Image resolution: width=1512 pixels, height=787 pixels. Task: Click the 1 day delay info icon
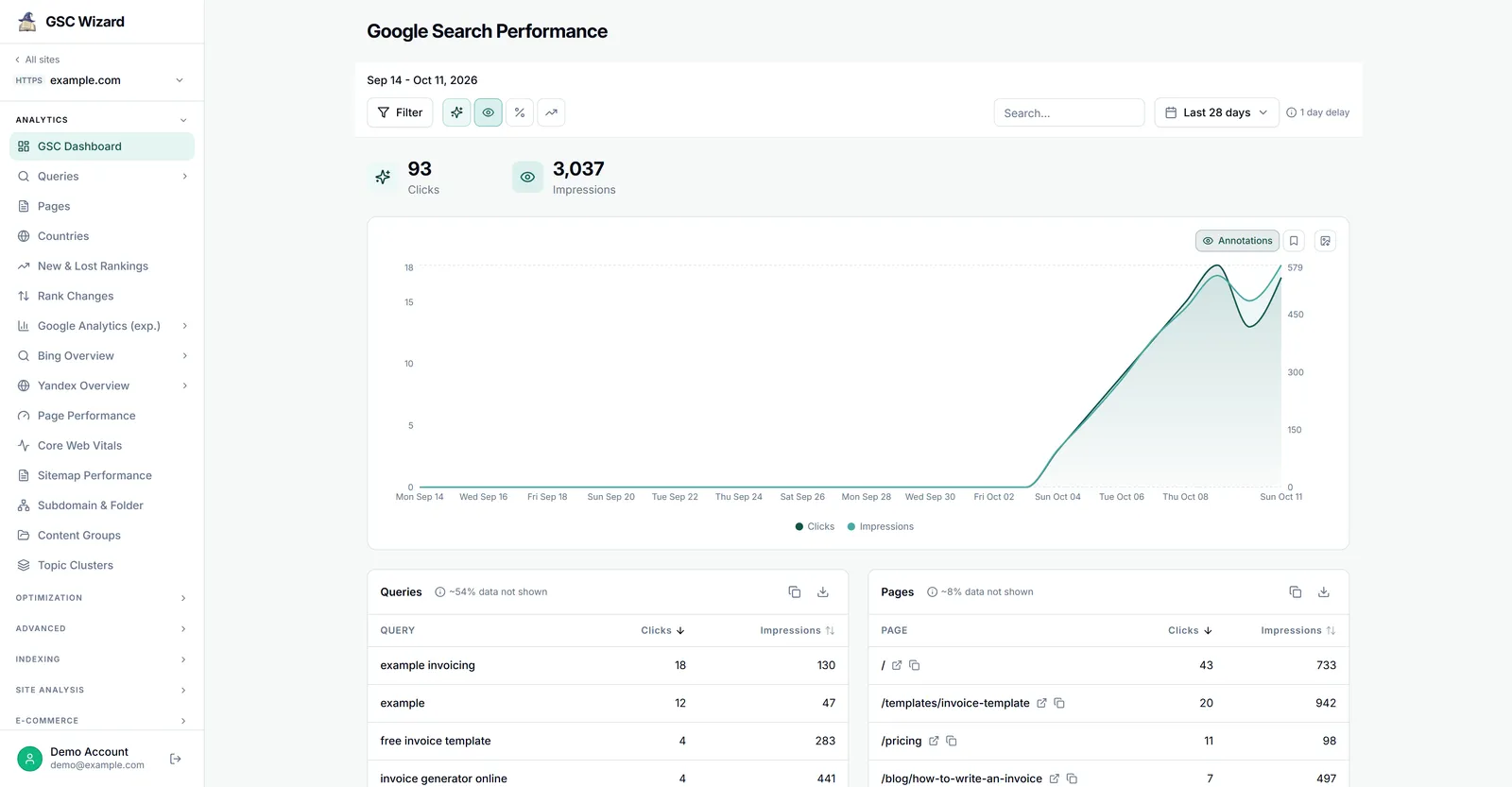[x=1291, y=112]
